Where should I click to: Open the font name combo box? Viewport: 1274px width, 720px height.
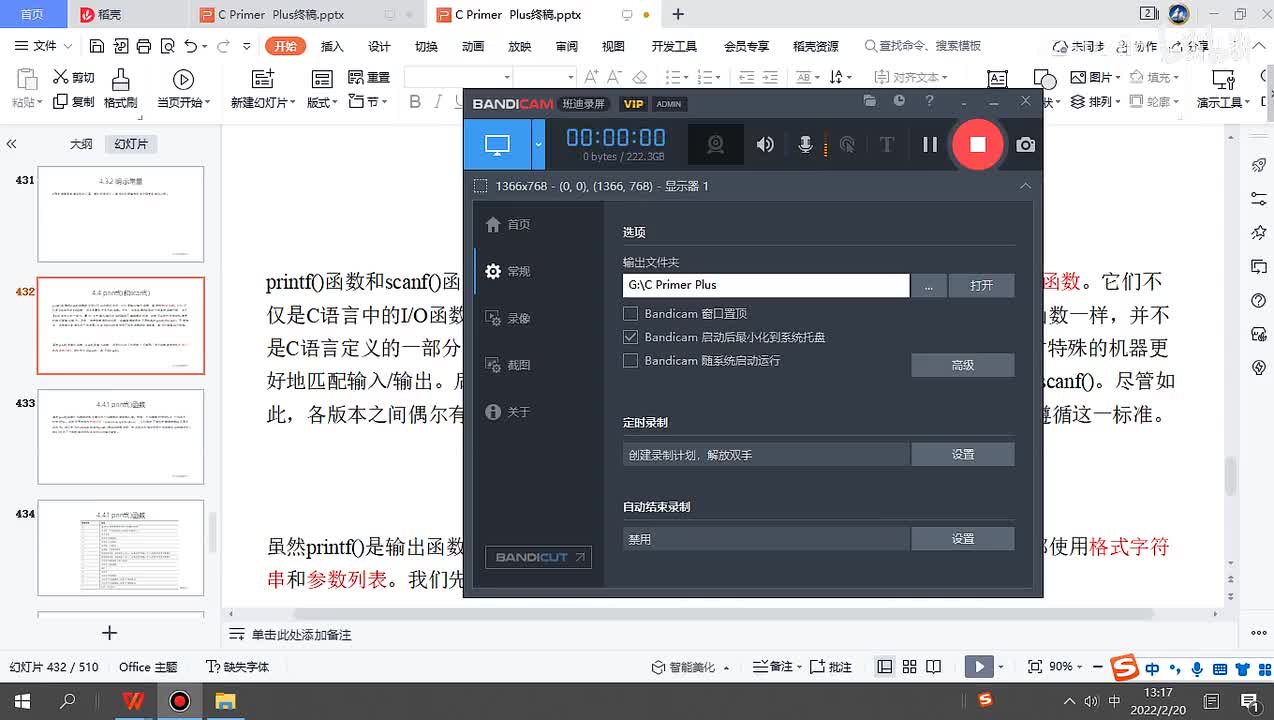458,77
